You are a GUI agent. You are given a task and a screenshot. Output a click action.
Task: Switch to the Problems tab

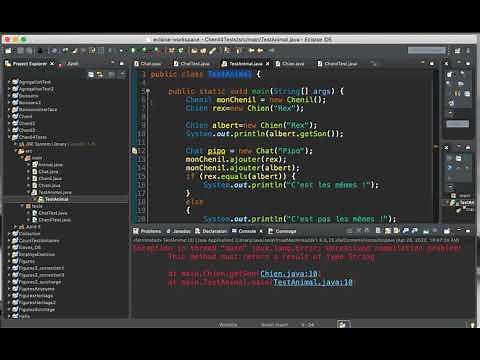tap(147, 231)
